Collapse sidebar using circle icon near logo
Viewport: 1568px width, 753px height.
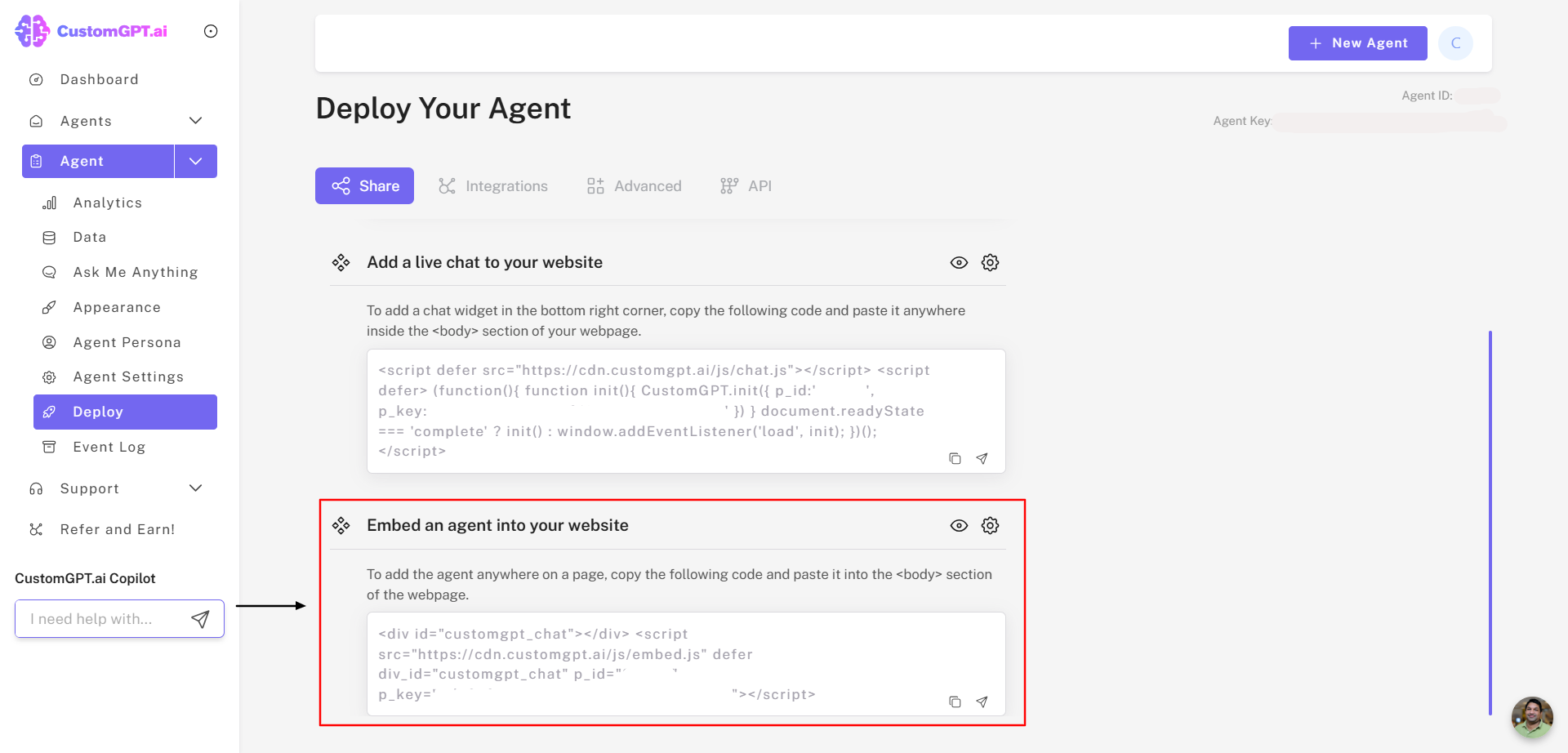tap(211, 31)
